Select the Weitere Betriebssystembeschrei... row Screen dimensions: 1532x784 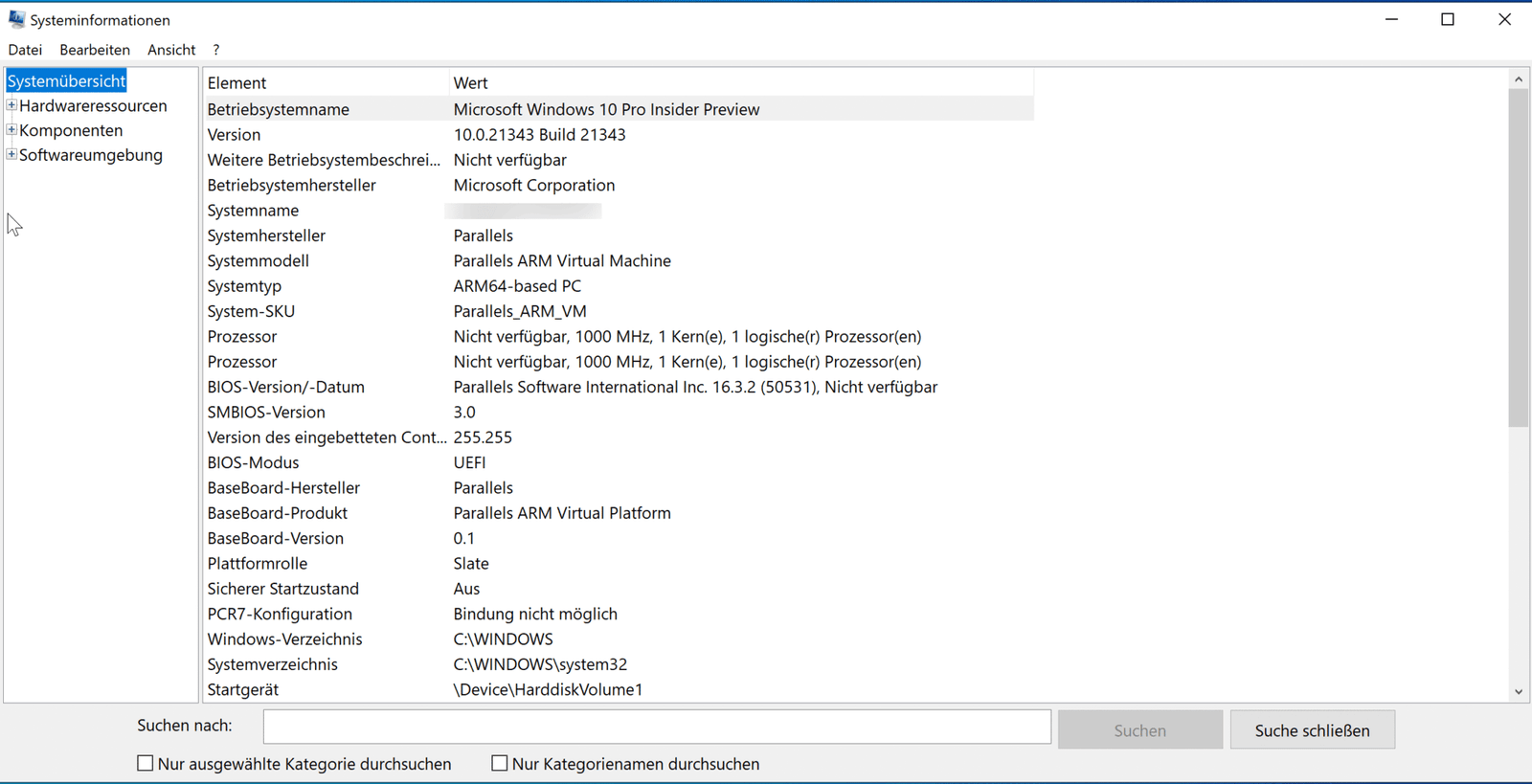point(619,160)
